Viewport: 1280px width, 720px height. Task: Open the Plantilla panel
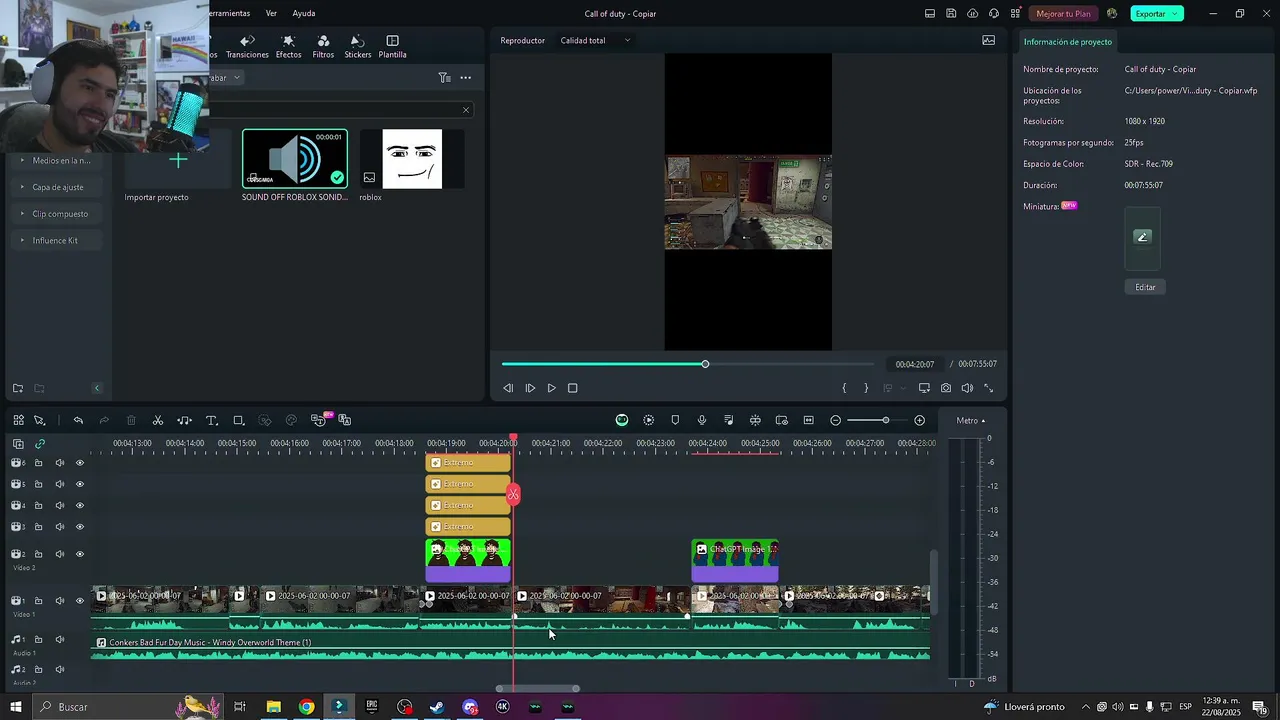tap(392, 46)
